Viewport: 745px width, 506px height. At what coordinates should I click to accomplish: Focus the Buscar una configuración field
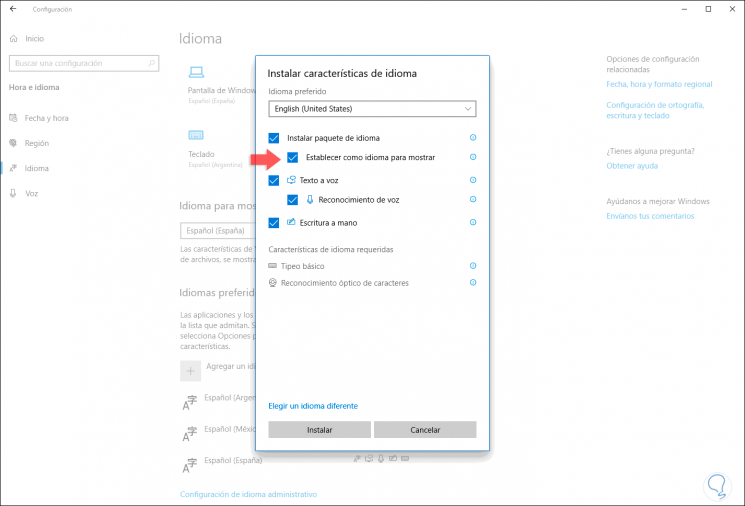[84, 63]
